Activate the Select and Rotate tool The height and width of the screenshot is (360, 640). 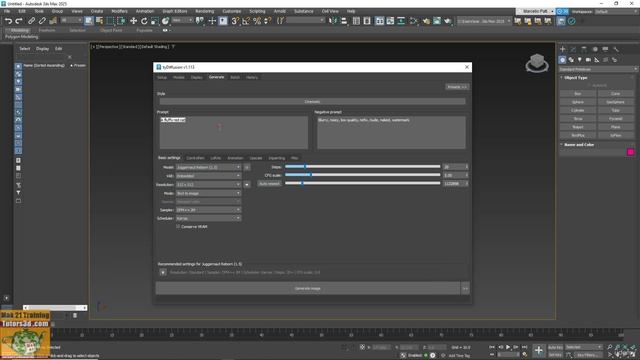(144, 21)
